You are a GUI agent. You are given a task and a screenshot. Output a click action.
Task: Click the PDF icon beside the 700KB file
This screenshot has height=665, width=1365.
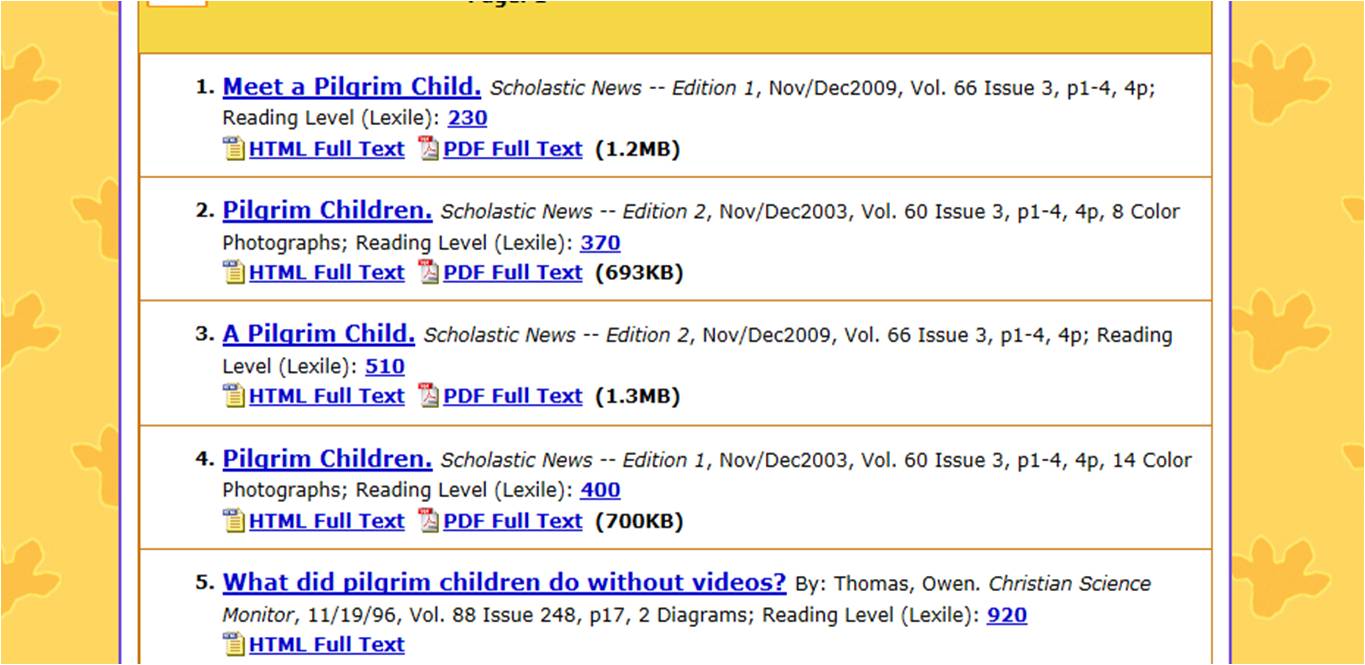(429, 522)
